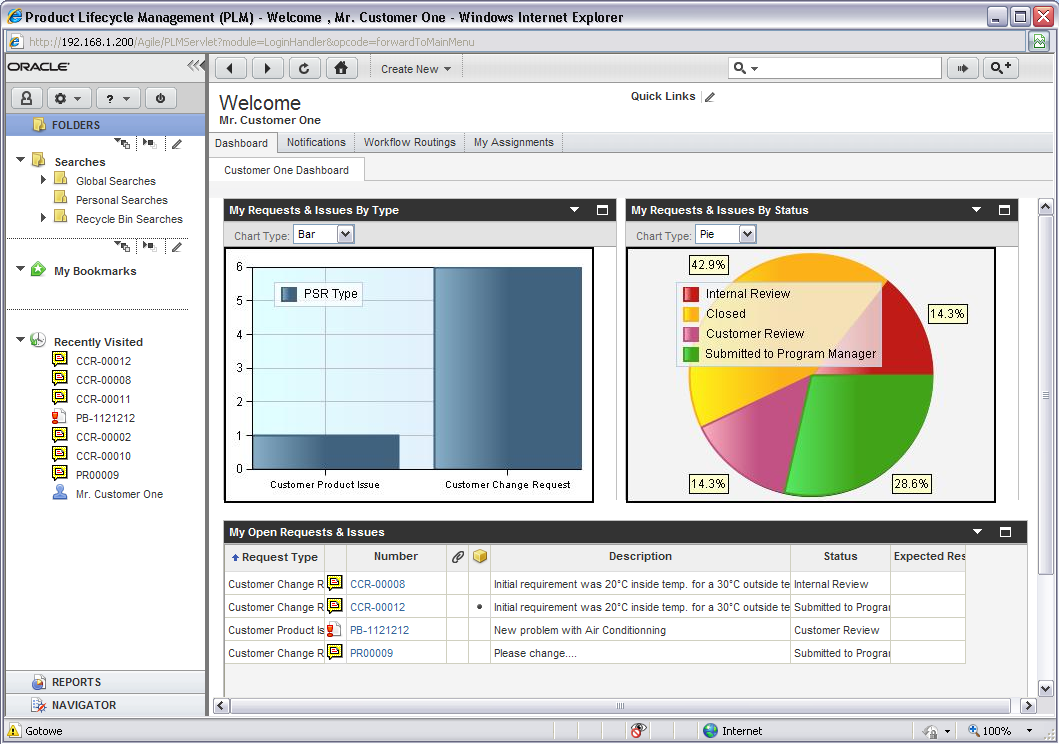Open recently visited Mr. Customer One
This screenshot has height=744, width=1059.
[x=120, y=494]
